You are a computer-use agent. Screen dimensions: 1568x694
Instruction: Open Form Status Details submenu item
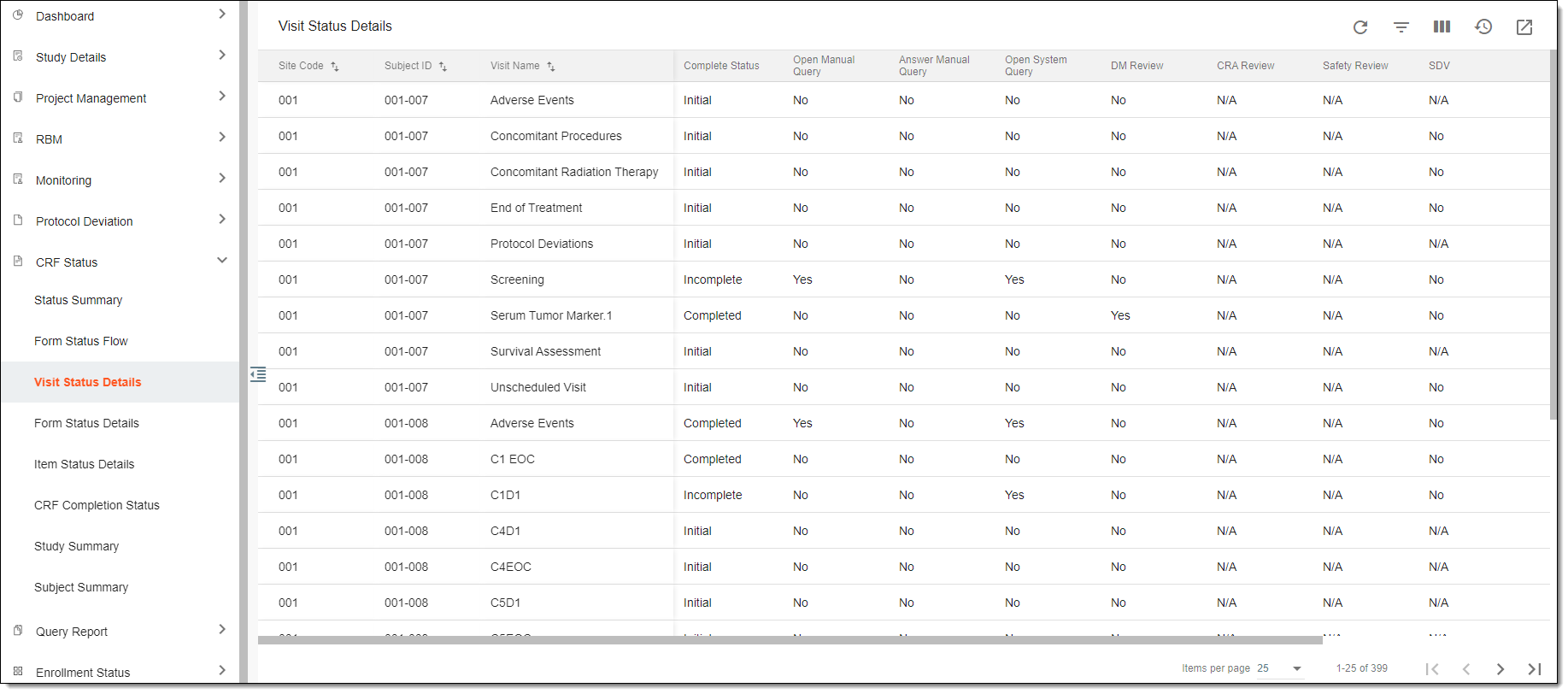[x=86, y=423]
